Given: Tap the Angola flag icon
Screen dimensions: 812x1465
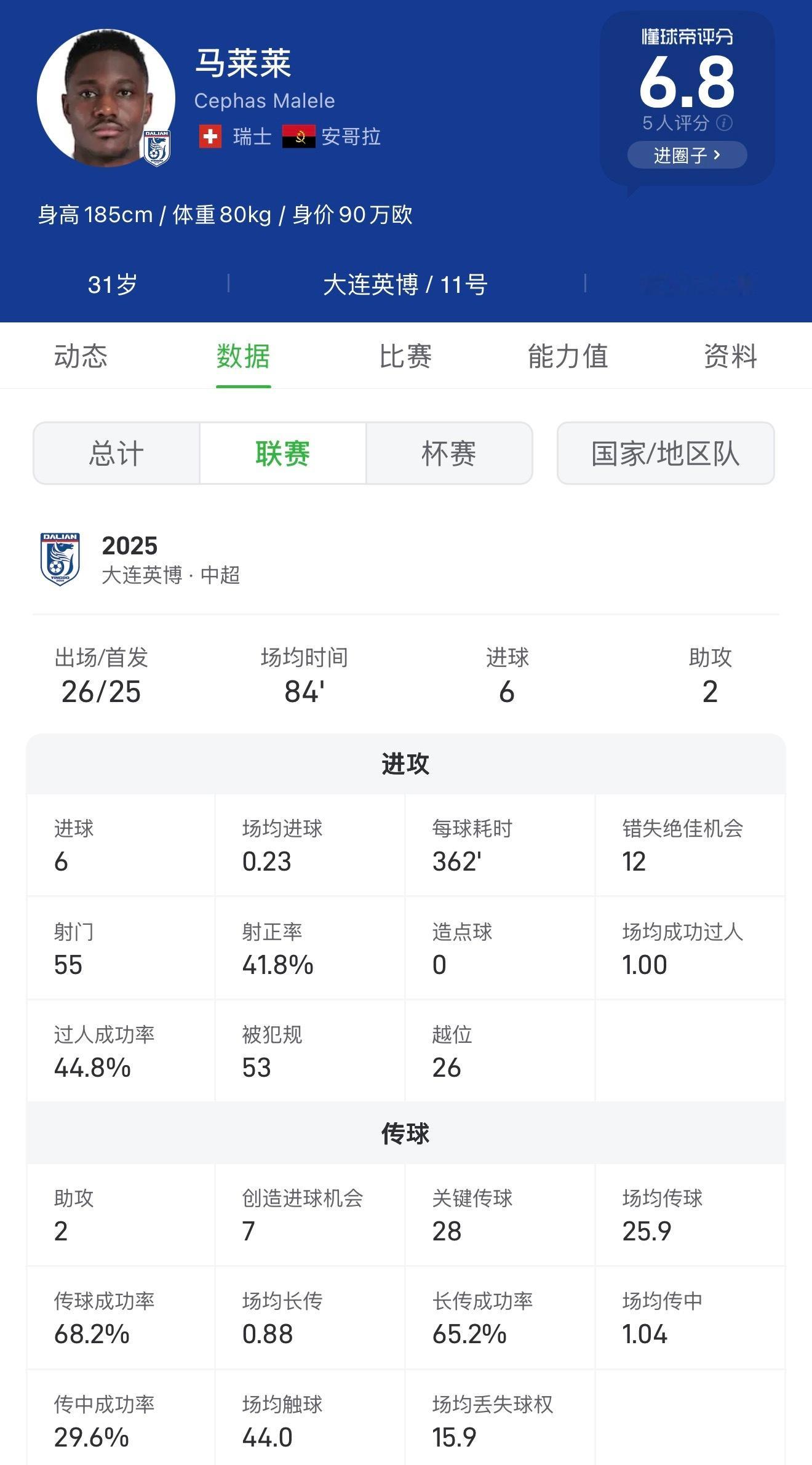Looking at the screenshot, I should (299, 137).
